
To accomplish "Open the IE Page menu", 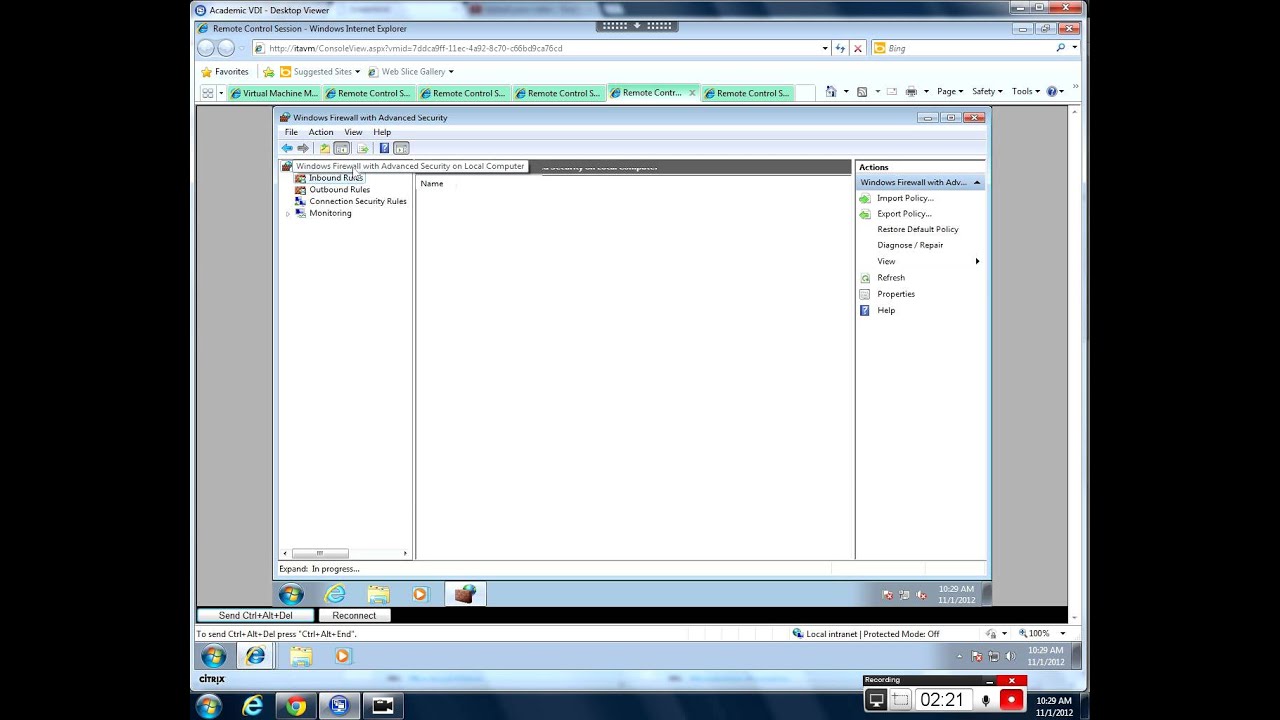I will point(949,92).
